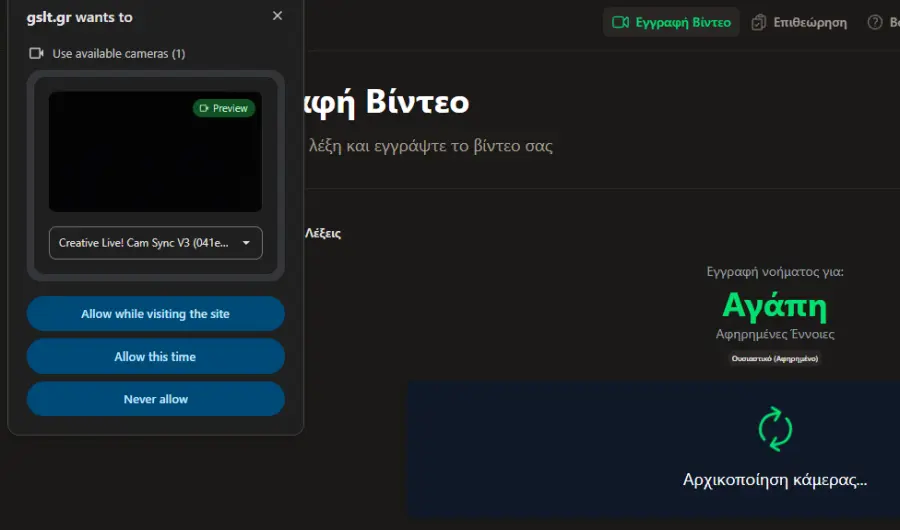Click the gslt.gr wants to heading
The height and width of the screenshot is (530, 900).
(x=79, y=17)
